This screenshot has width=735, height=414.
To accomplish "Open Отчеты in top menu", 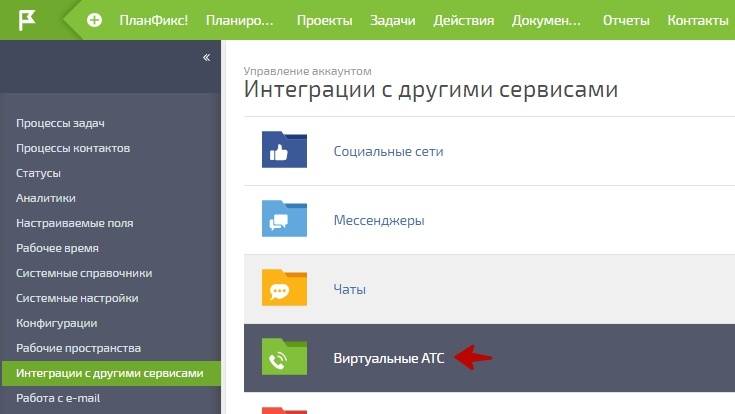I will pyautogui.click(x=626, y=20).
